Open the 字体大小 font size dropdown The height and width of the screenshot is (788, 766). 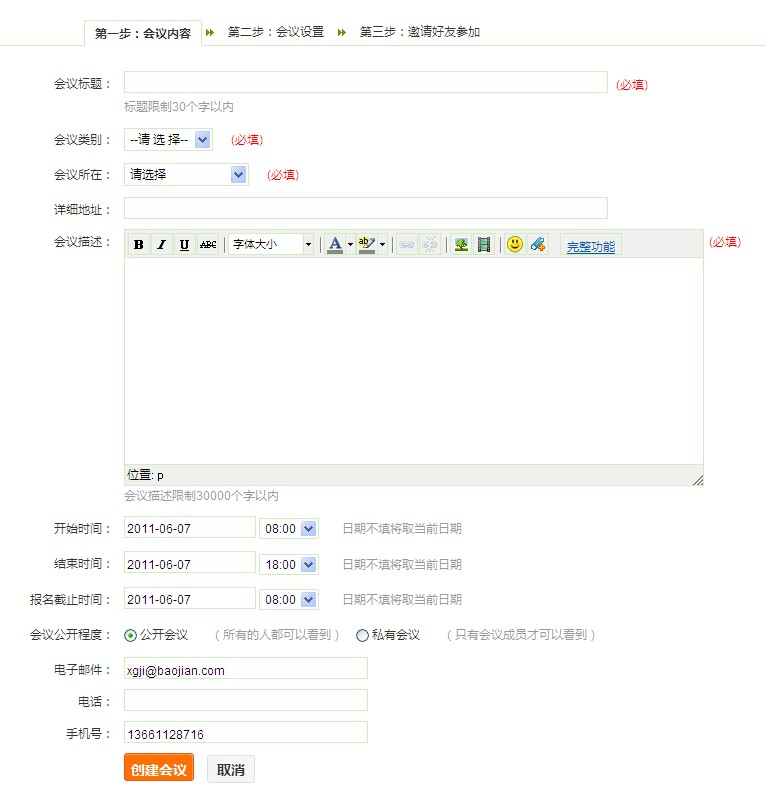(271, 245)
